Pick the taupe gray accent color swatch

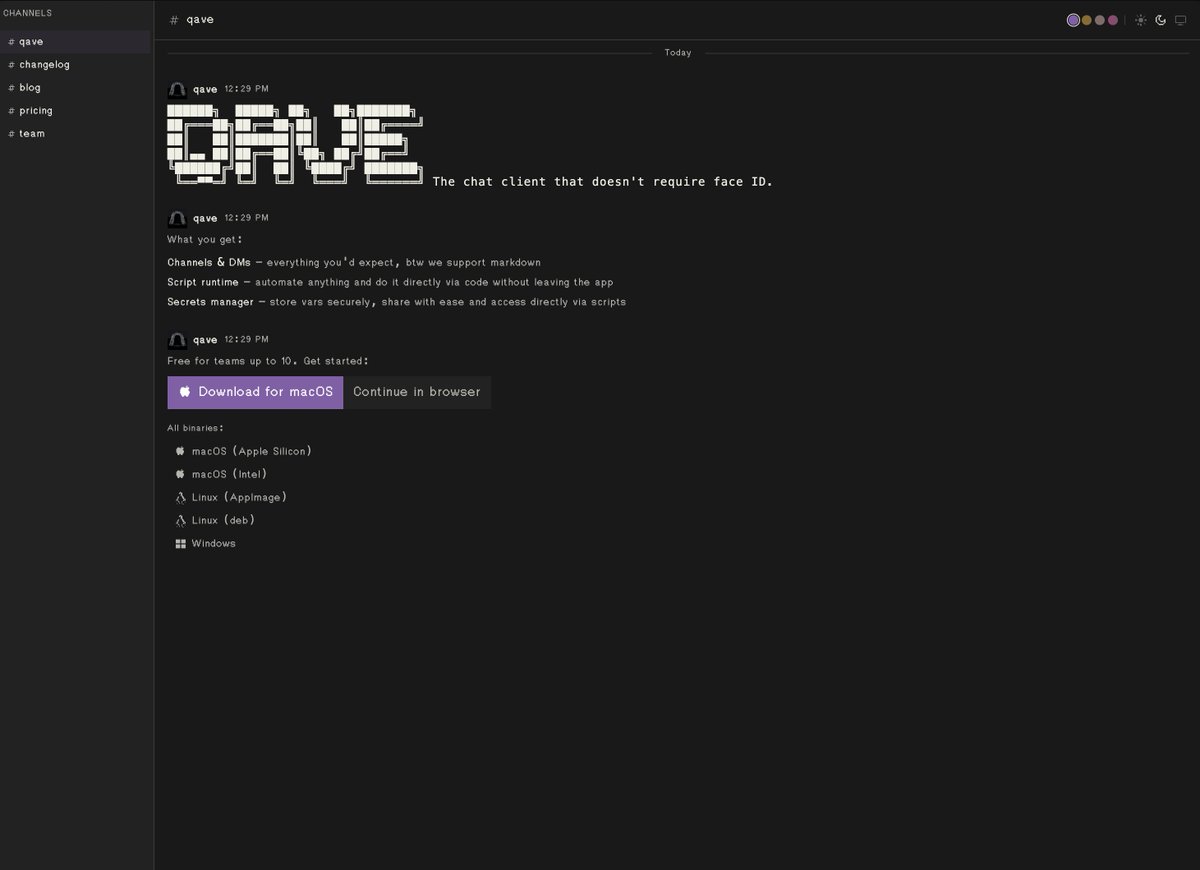point(1099,20)
